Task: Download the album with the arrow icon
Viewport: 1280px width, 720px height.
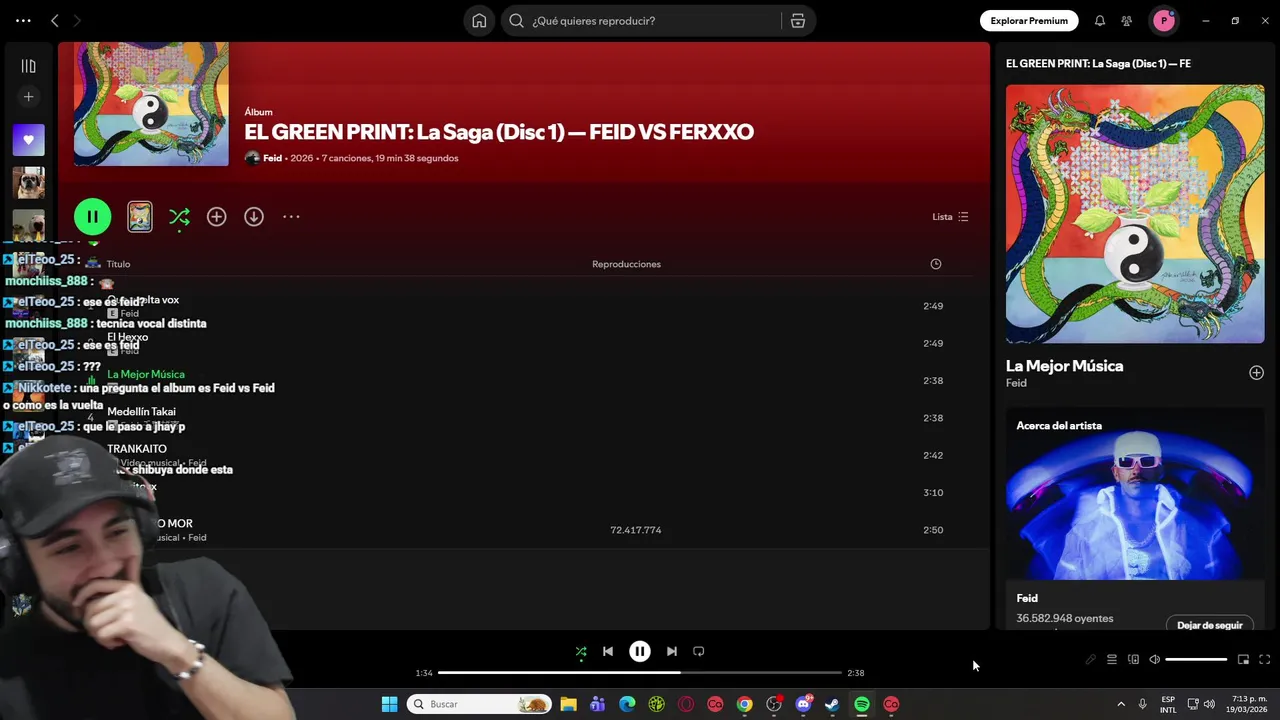Action: tap(254, 217)
